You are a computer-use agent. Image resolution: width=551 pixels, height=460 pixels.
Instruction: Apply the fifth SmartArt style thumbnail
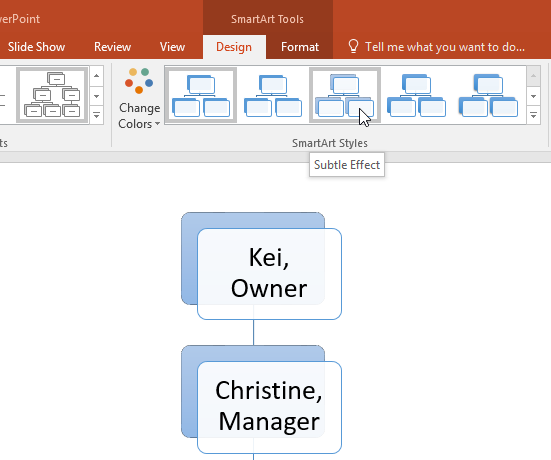pos(488,95)
